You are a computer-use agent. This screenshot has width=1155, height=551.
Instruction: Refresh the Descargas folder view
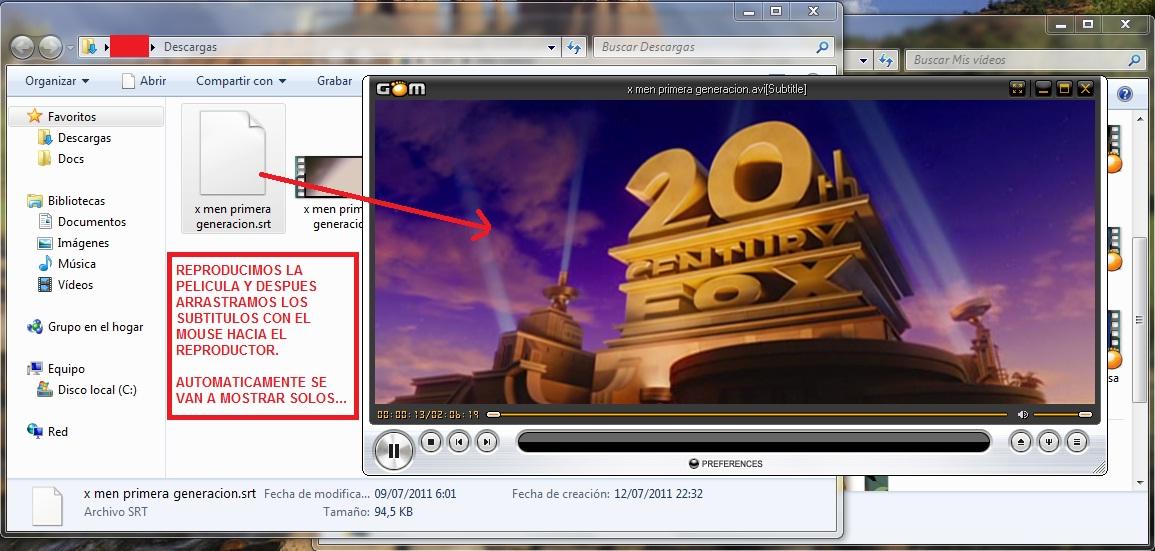(x=574, y=47)
